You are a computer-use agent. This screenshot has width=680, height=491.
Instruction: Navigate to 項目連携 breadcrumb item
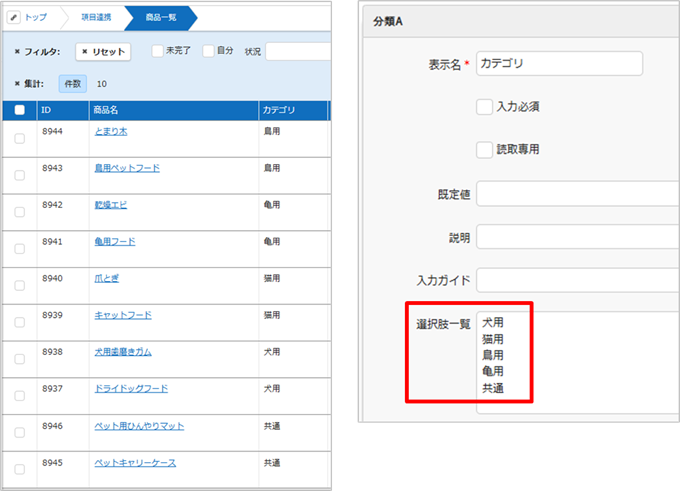click(94, 17)
